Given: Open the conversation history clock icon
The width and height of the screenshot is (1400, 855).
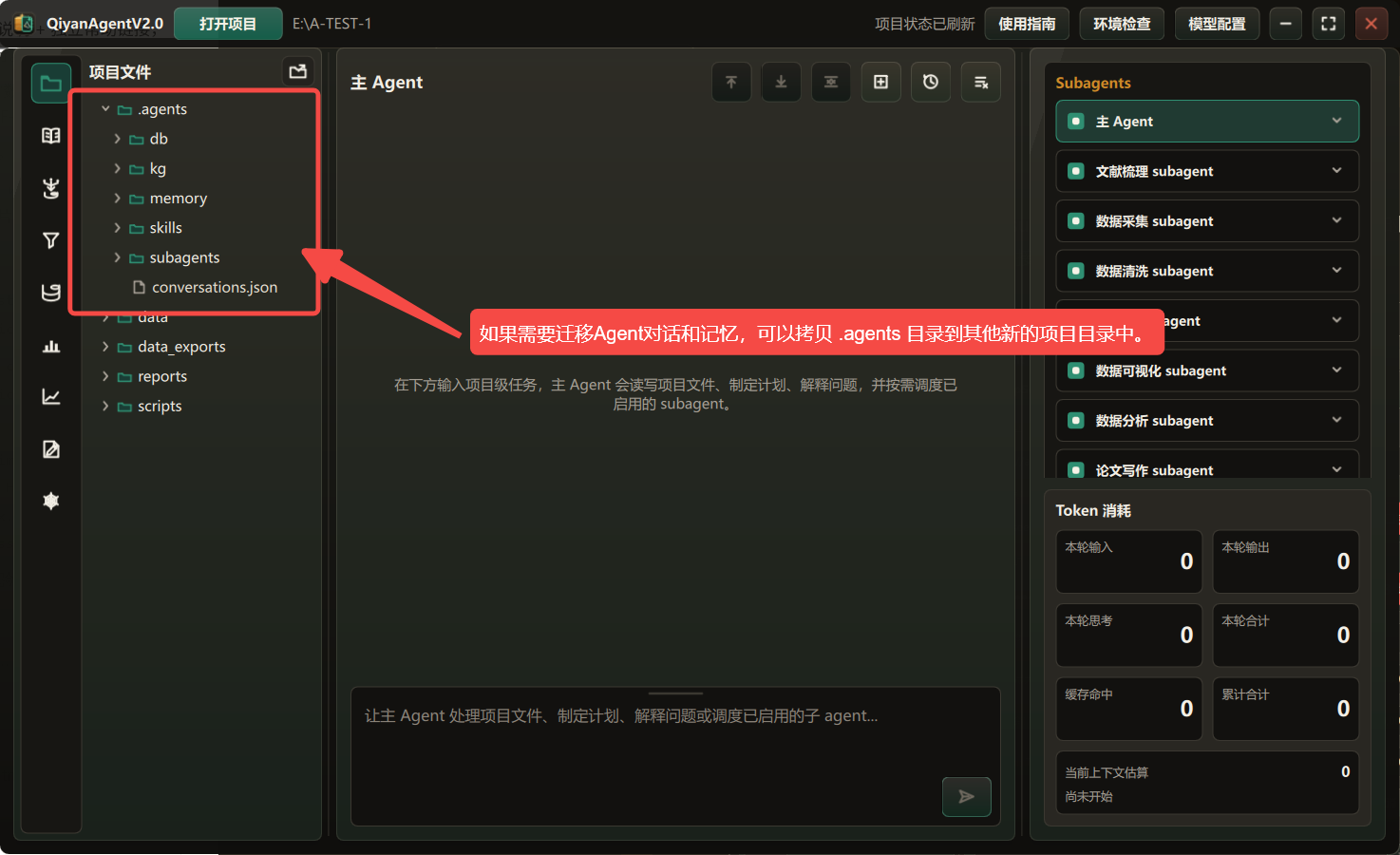Looking at the screenshot, I should click(931, 83).
